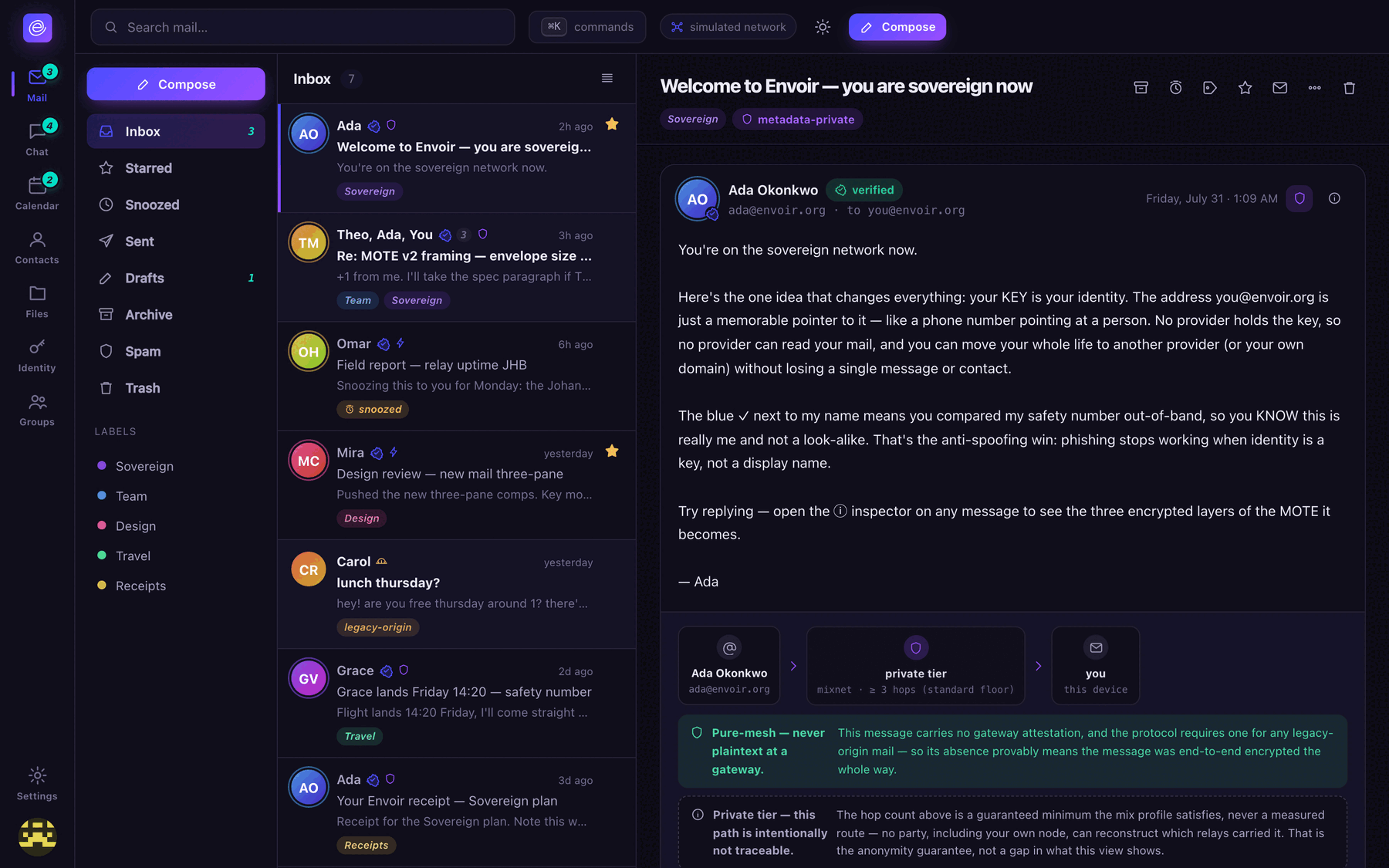The width and height of the screenshot is (1389, 868).
Task: Go to the Drafts folder
Action: tap(176, 278)
